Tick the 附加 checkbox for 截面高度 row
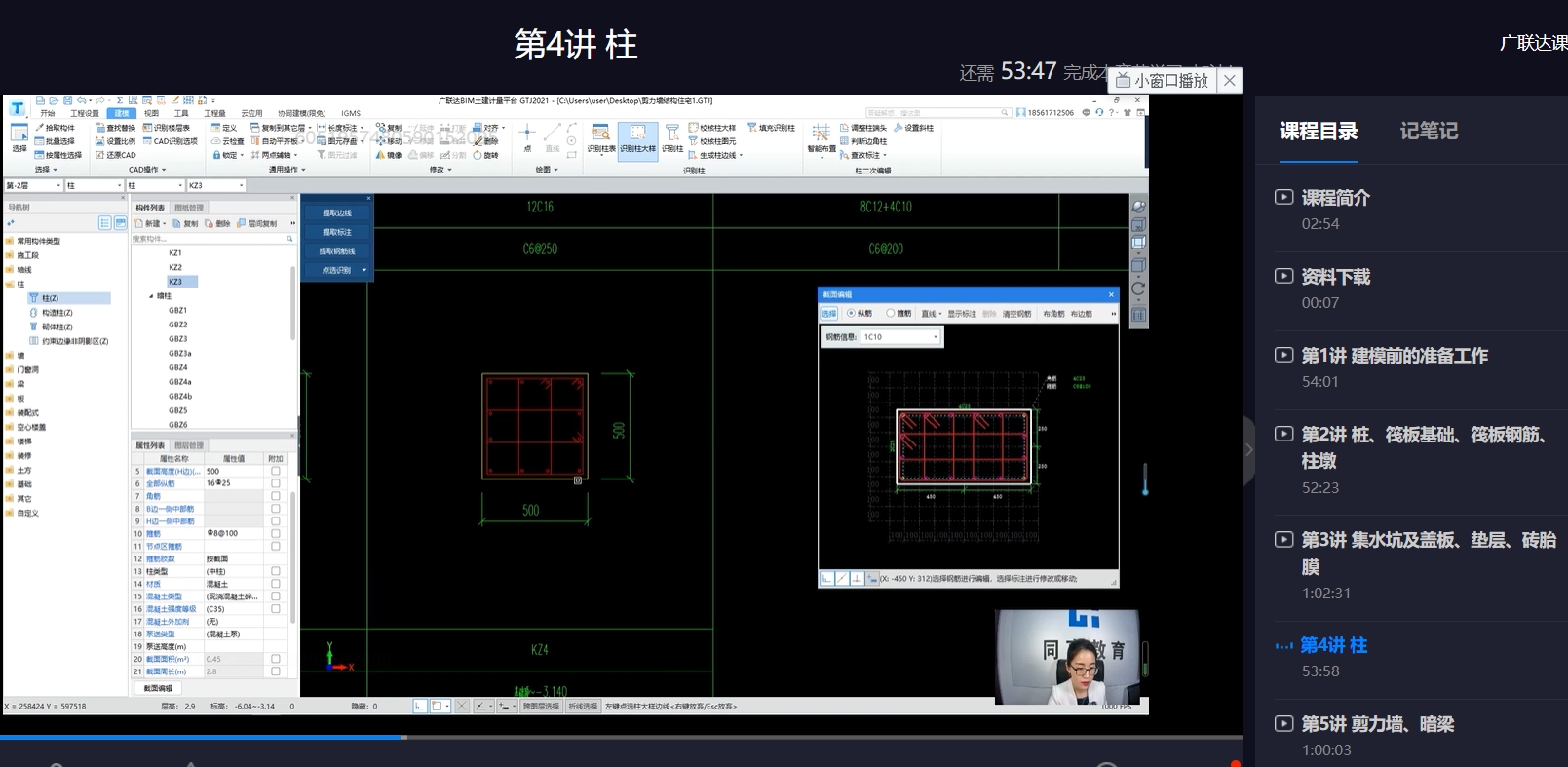1568x767 pixels. [276, 471]
